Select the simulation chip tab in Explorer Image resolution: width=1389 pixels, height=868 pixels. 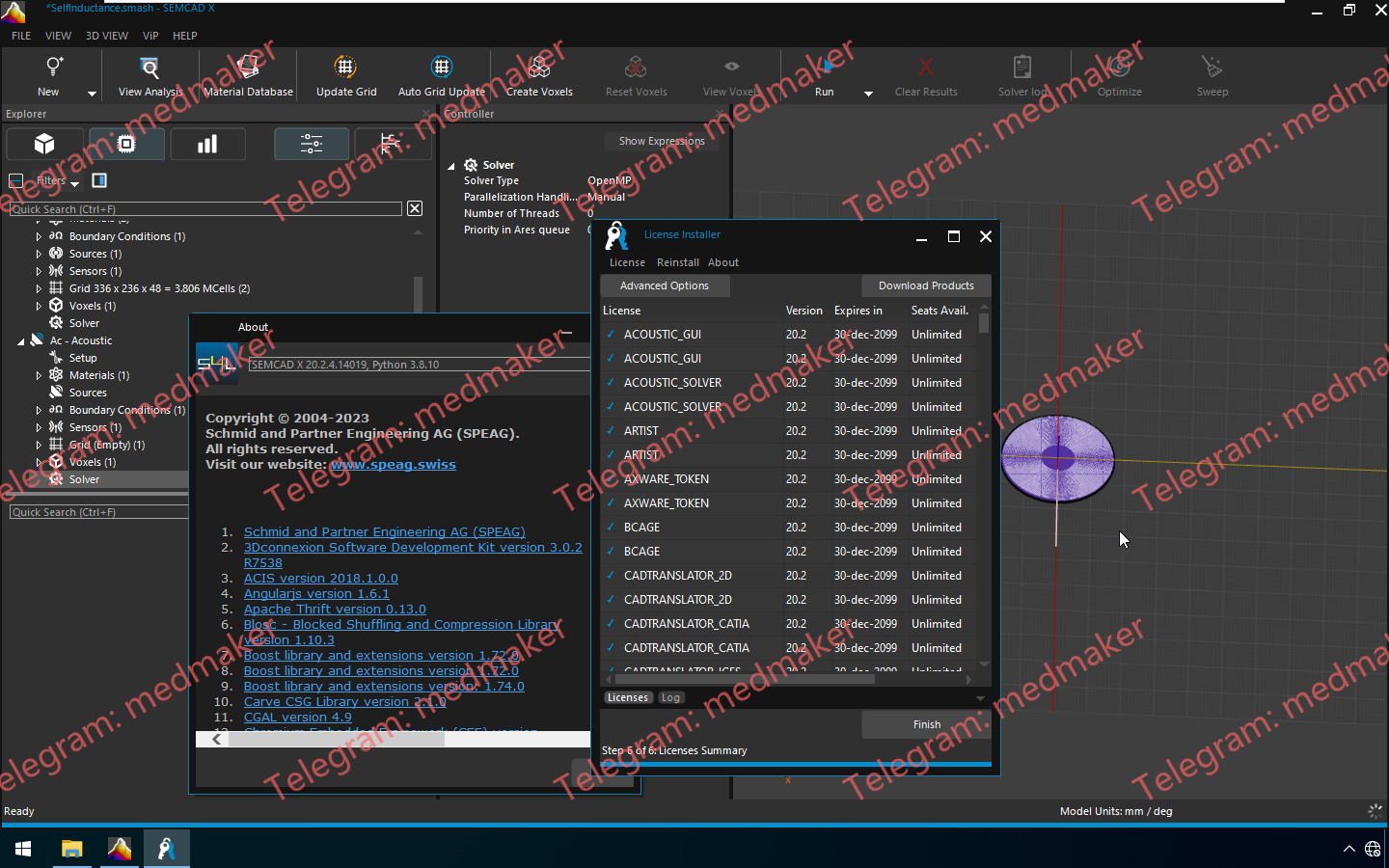[126, 144]
